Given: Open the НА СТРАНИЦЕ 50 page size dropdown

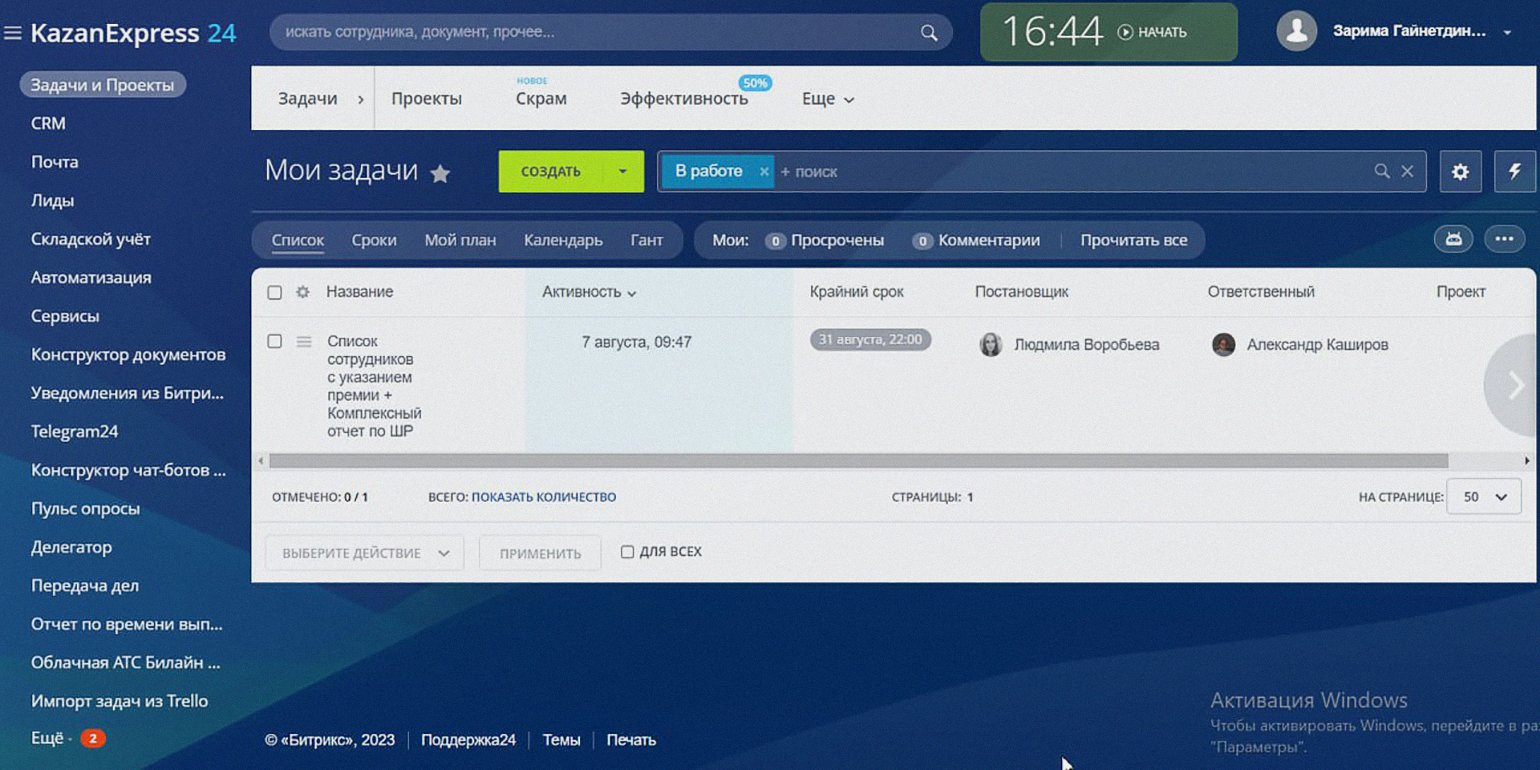Looking at the screenshot, I should (x=1485, y=497).
